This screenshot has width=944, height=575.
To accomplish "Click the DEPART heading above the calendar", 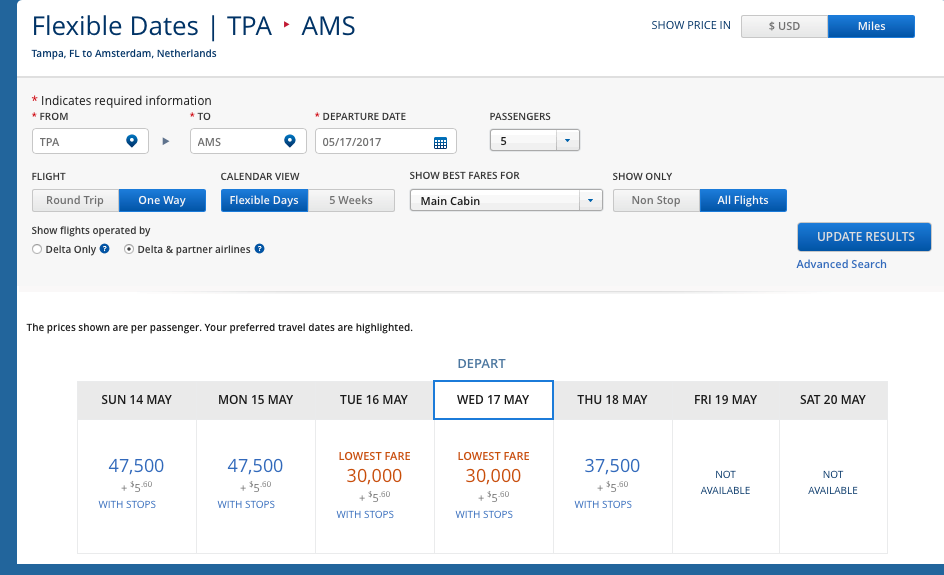I will pos(482,364).
